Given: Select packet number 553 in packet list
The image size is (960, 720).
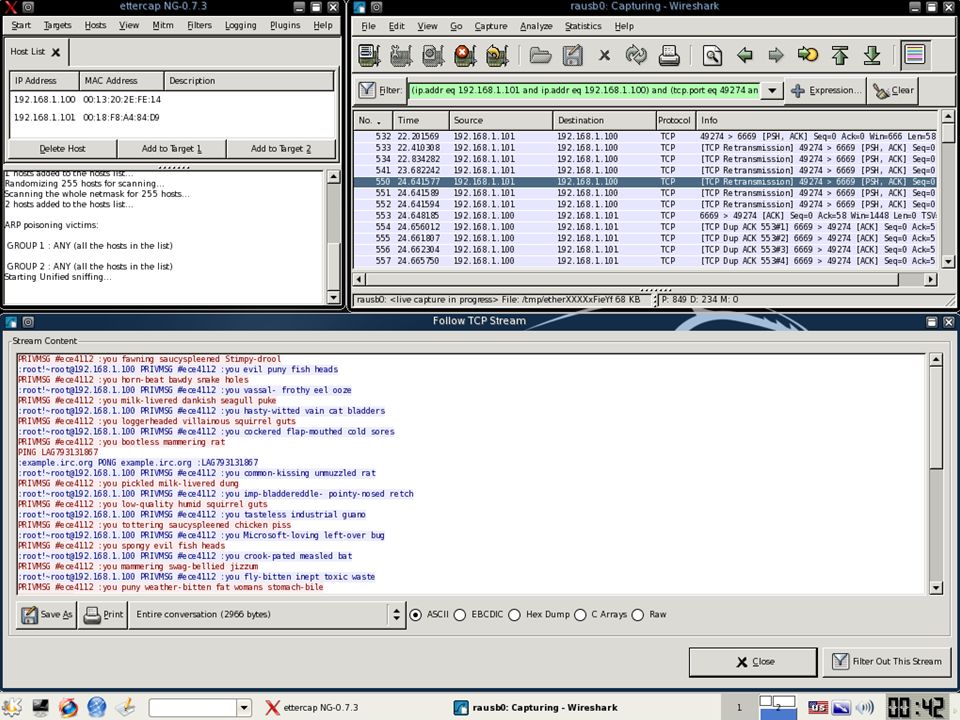Looking at the screenshot, I should point(645,216).
